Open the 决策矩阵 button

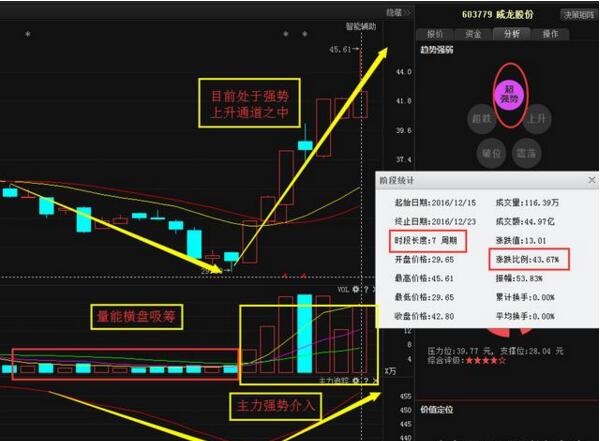(x=579, y=15)
